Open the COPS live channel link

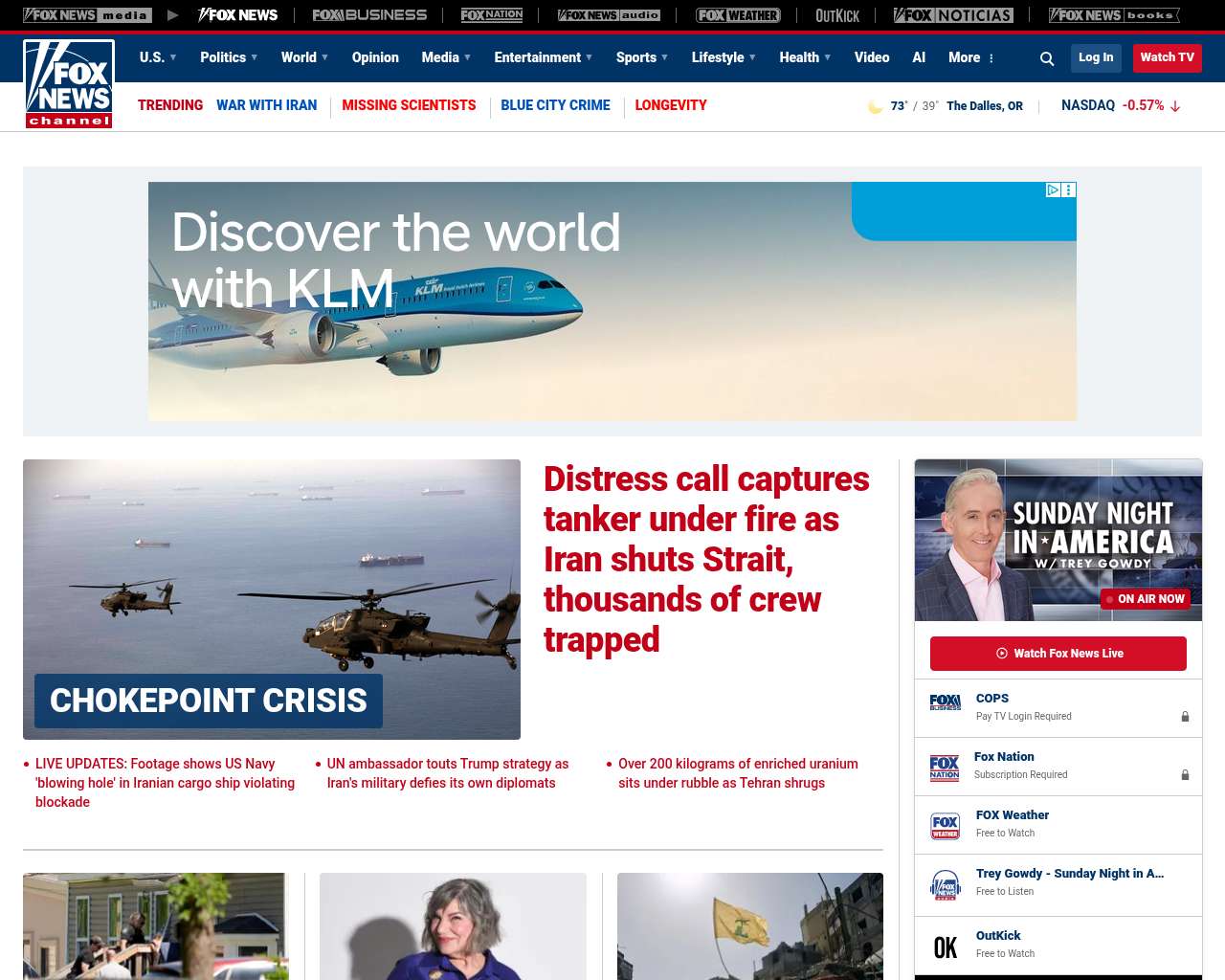pyautogui.click(x=992, y=699)
